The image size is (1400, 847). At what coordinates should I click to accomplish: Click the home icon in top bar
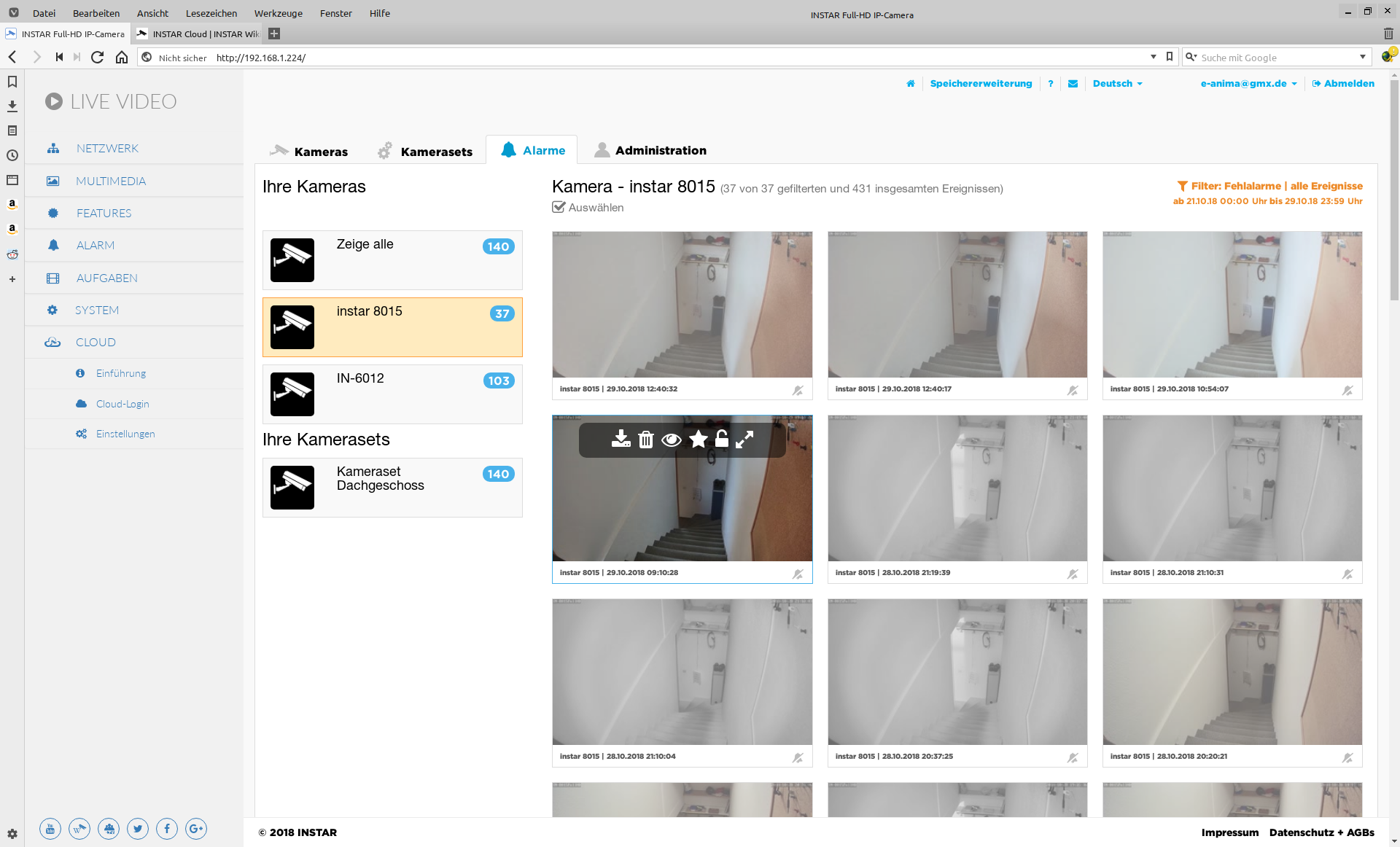[x=911, y=84]
